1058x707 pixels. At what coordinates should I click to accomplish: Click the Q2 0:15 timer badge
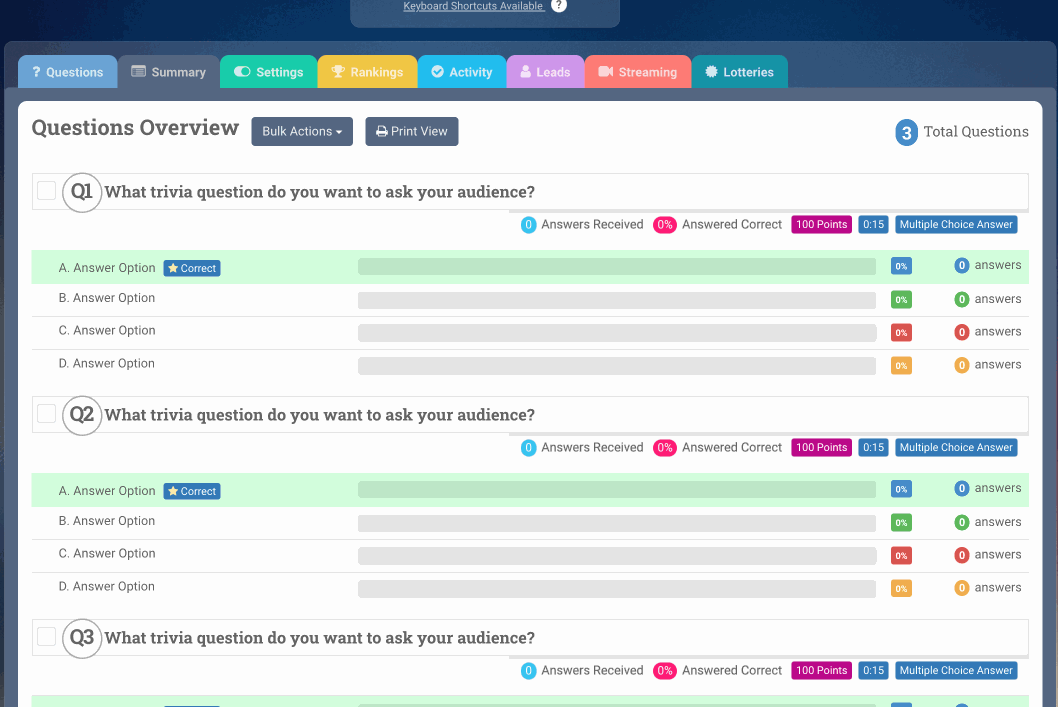tap(873, 447)
